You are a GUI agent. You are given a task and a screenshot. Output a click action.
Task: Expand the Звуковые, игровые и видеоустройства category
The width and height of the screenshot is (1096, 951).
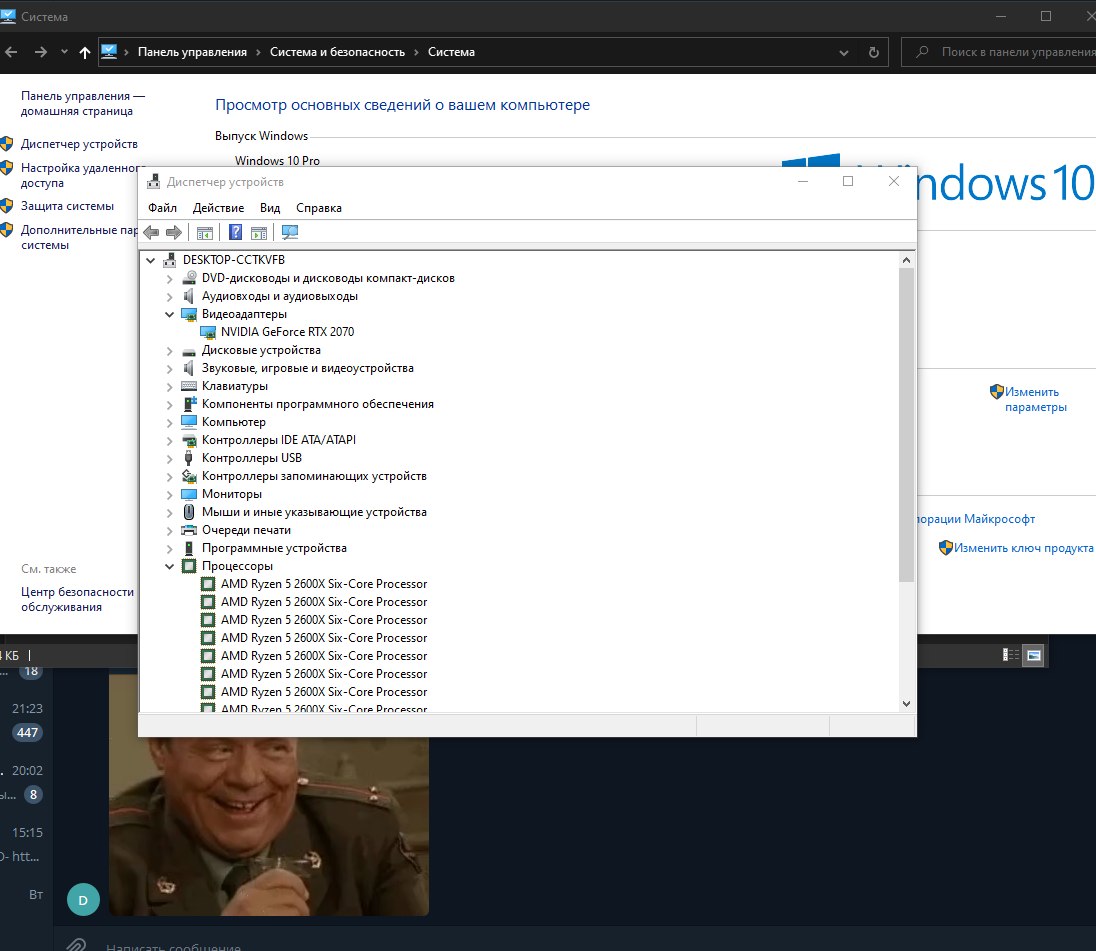coord(169,368)
